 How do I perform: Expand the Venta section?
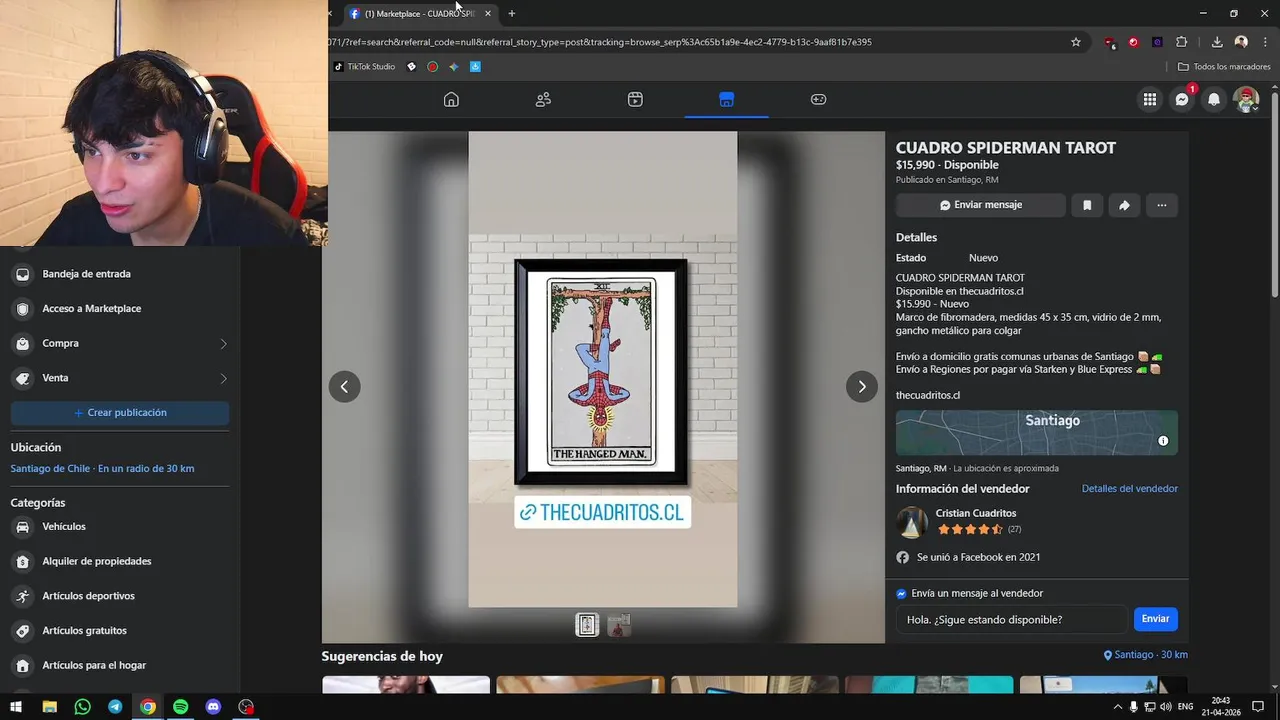point(120,378)
